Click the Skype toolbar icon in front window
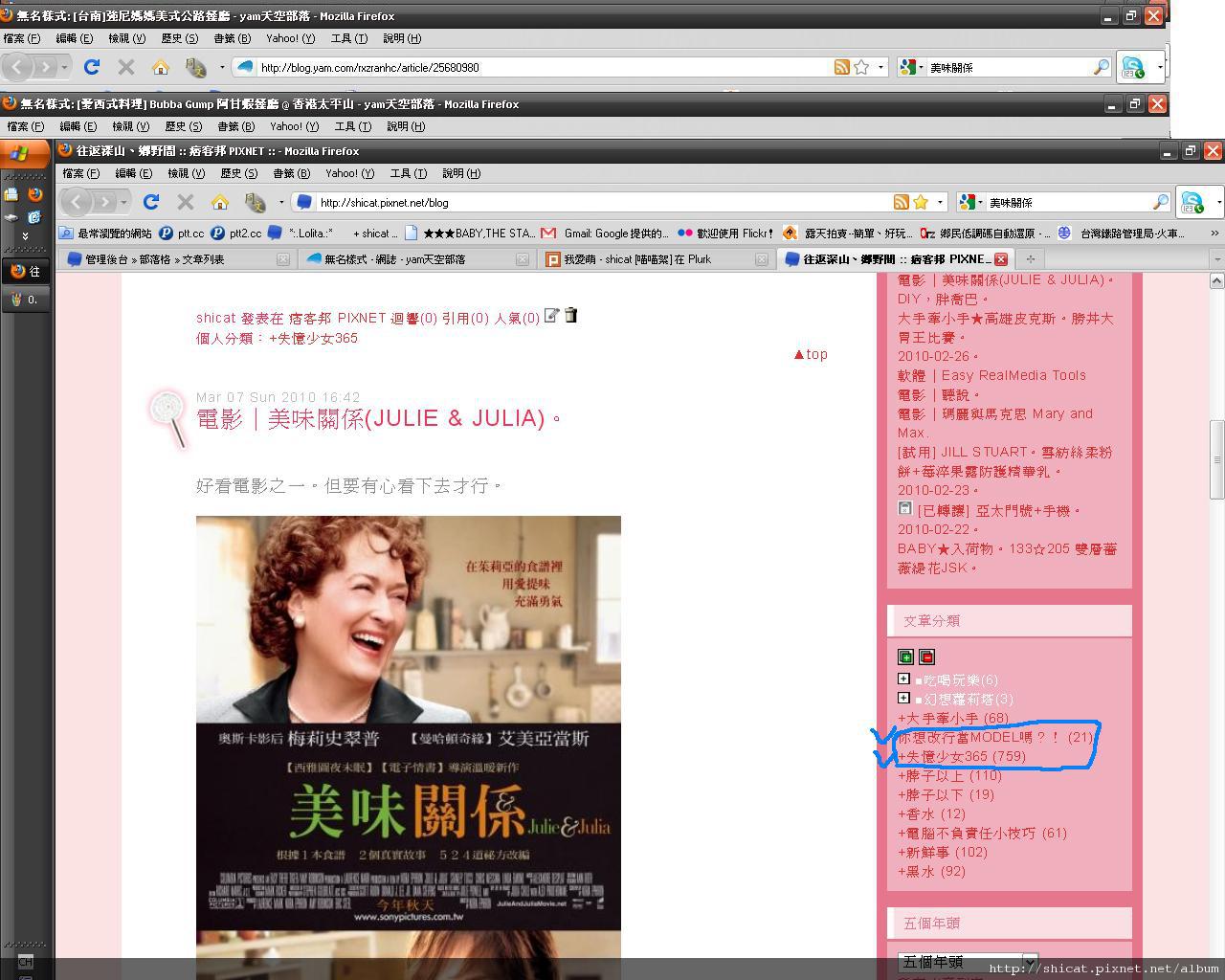Screen dimensions: 1225x980 pyautogui.click(x=1192, y=202)
